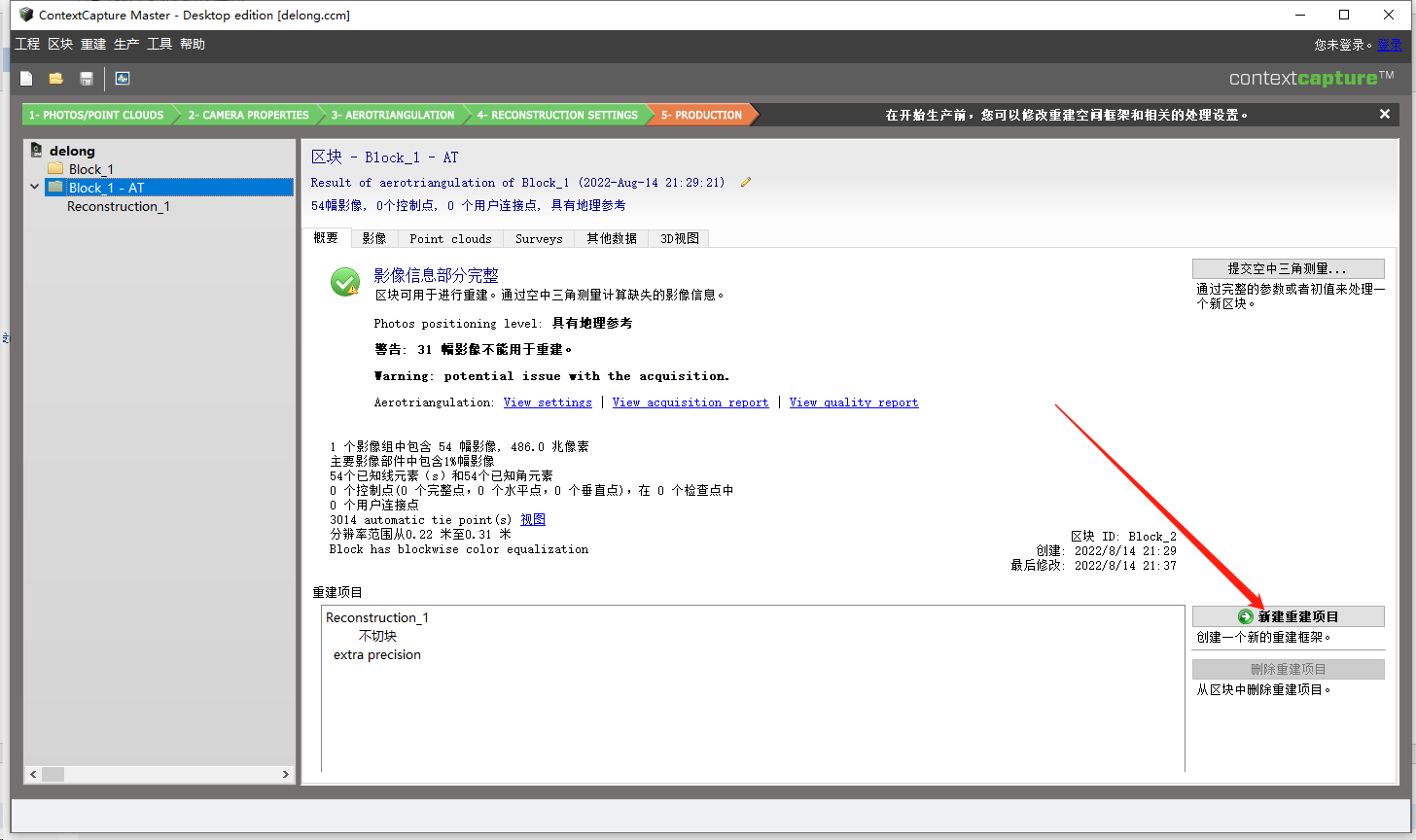This screenshot has height=840, width=1416.
Task: Save the project with the floppy disk icon
Action: (87, 79)
